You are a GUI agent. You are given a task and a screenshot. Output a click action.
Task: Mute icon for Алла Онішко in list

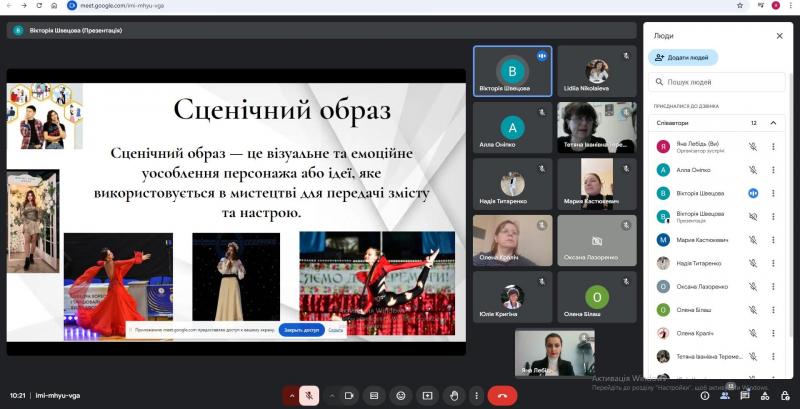pos(753,170)
